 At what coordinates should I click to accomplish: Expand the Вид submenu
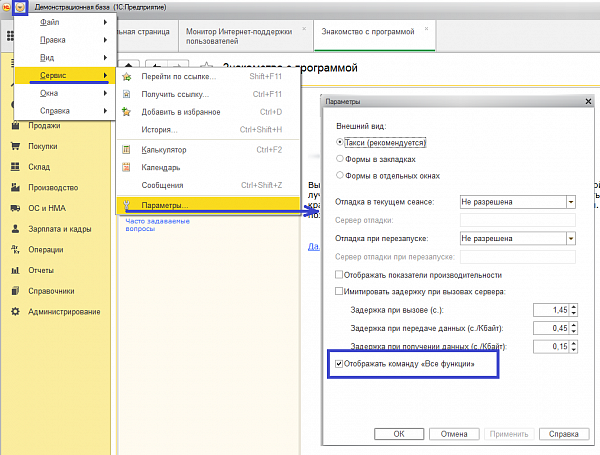click(65, 57)
